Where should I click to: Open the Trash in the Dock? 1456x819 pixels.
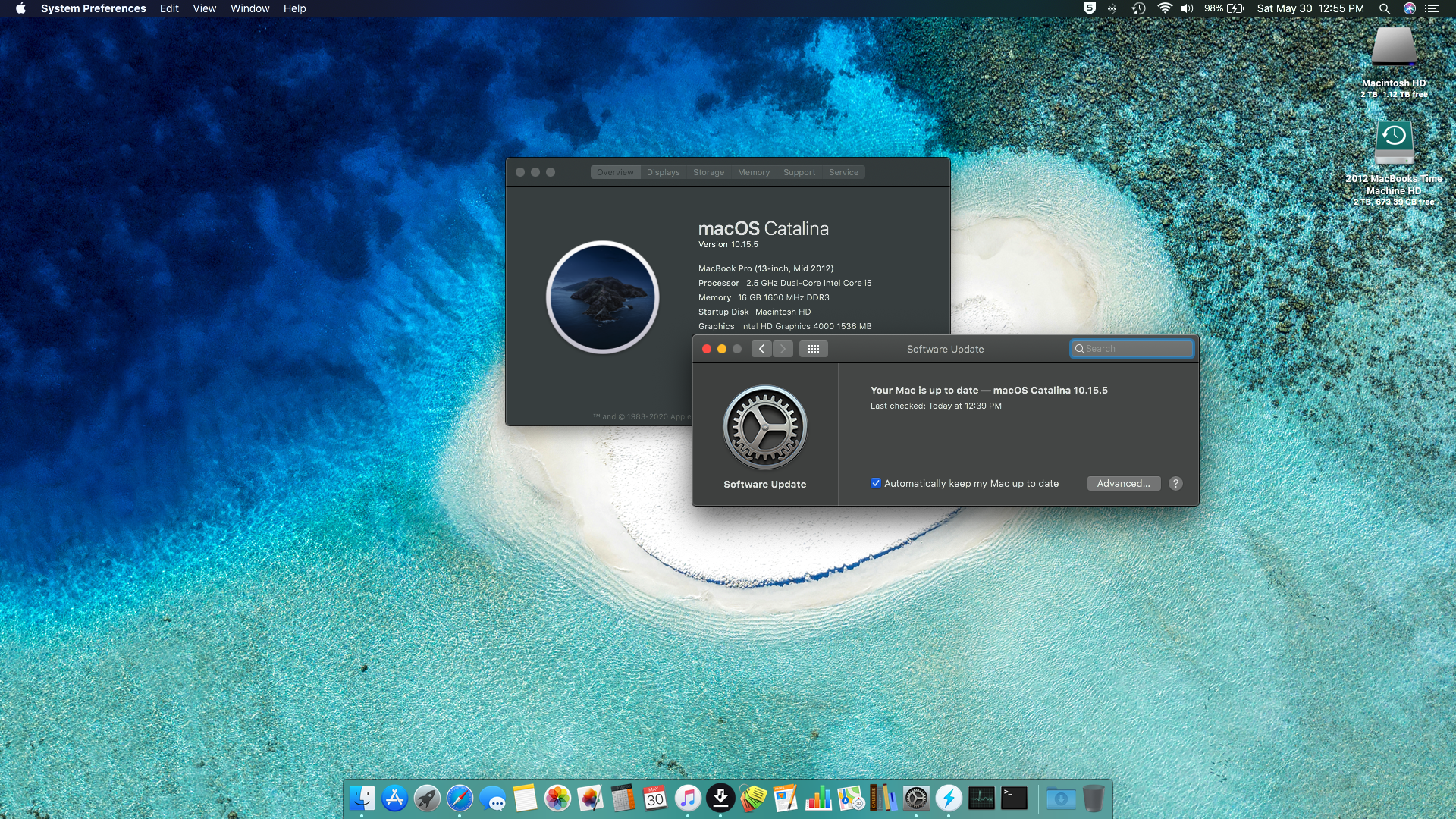click(1094, 798)
